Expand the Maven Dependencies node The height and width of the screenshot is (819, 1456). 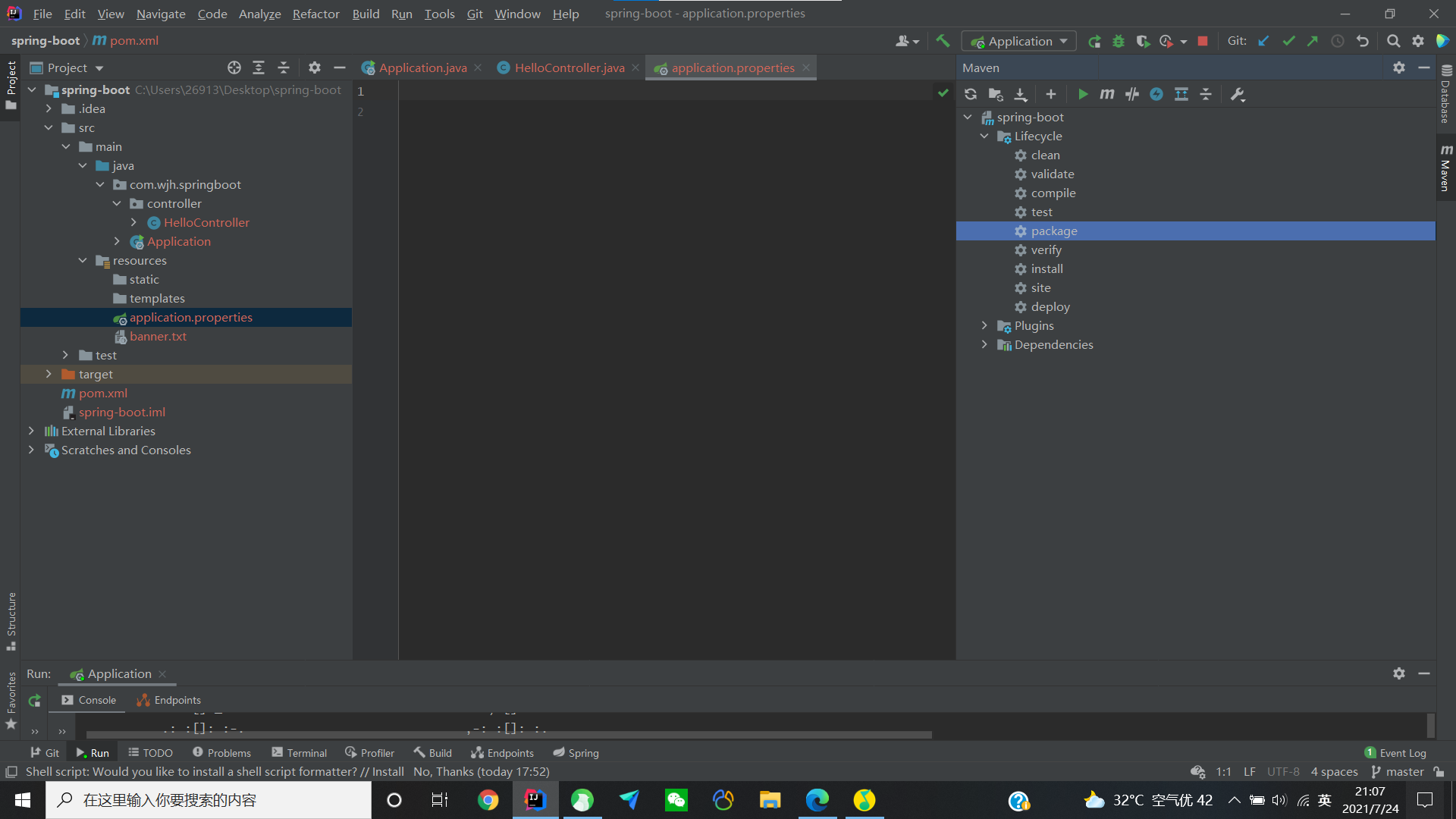(984, 344)
